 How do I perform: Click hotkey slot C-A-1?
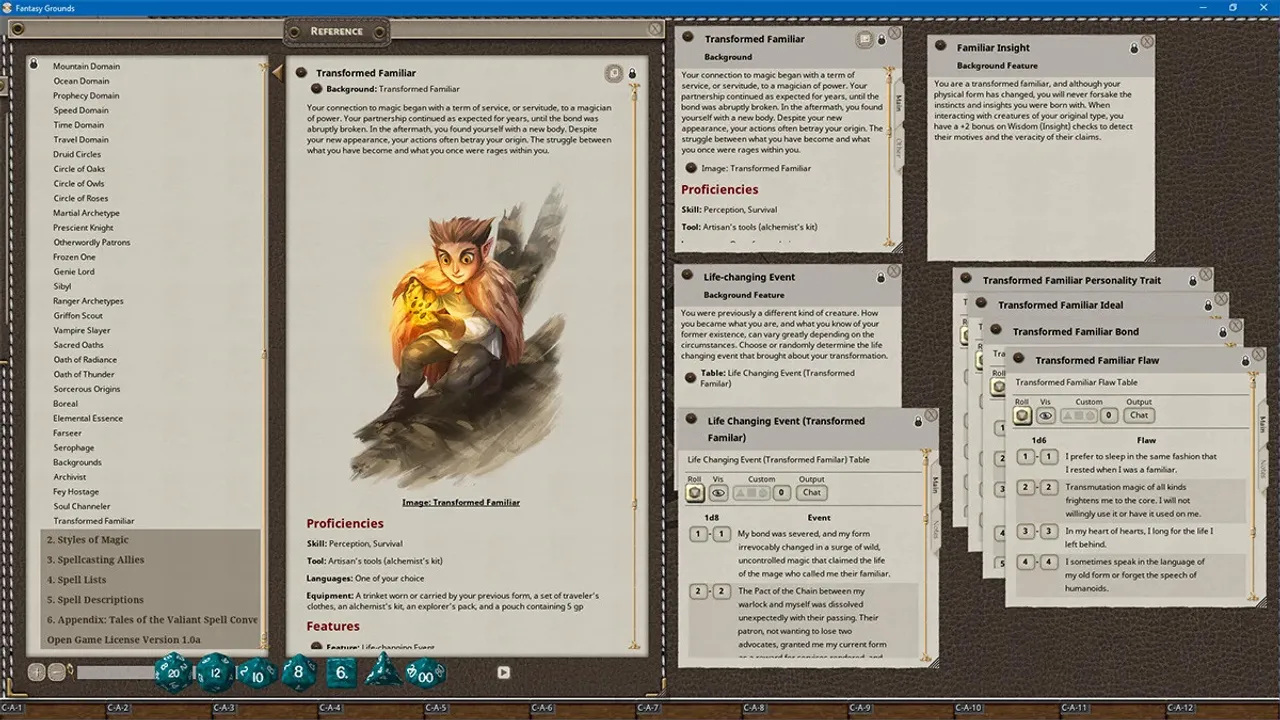[12, 708]
